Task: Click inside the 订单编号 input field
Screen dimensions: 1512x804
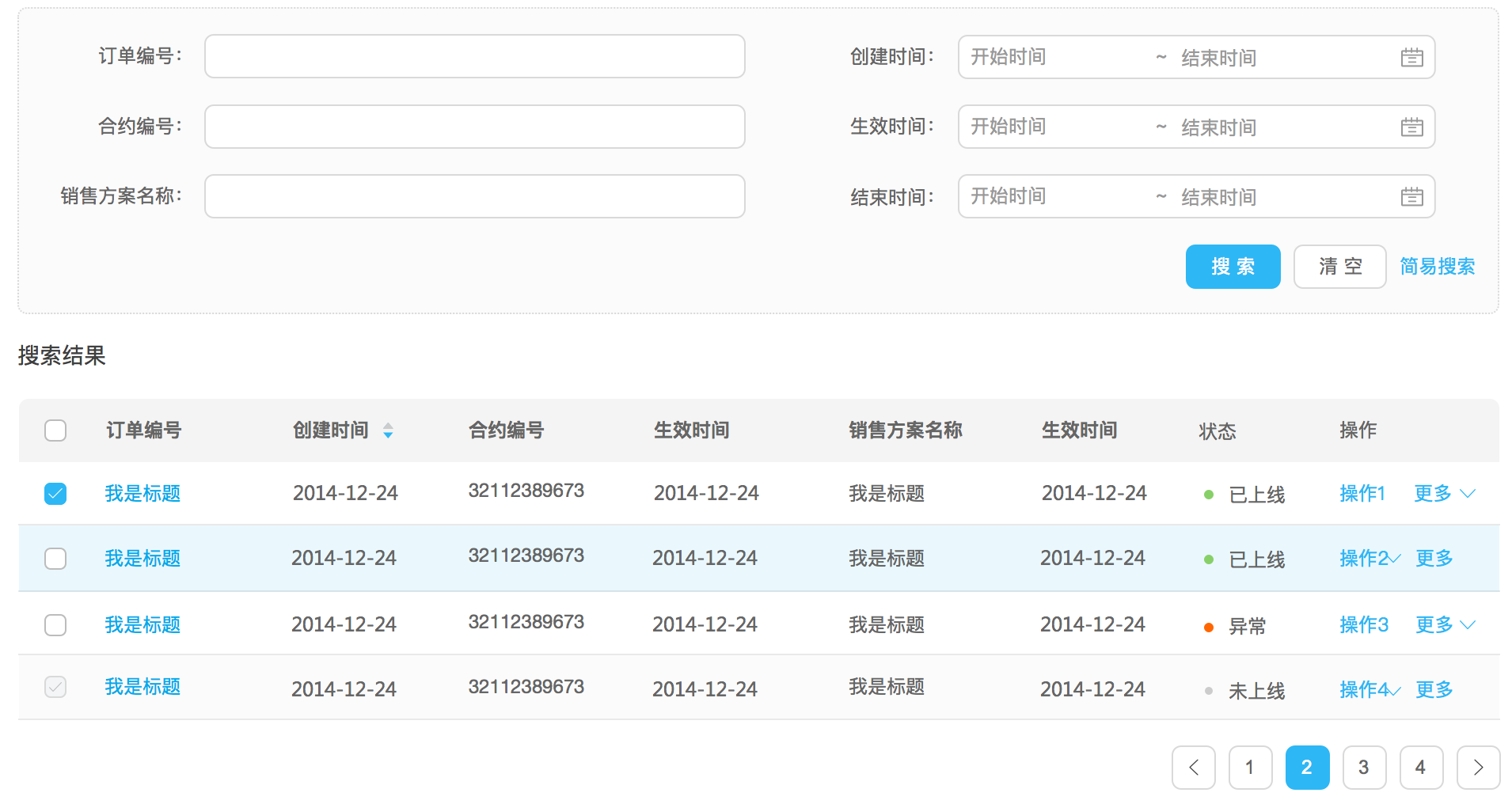Action: [x=474, y=56]
